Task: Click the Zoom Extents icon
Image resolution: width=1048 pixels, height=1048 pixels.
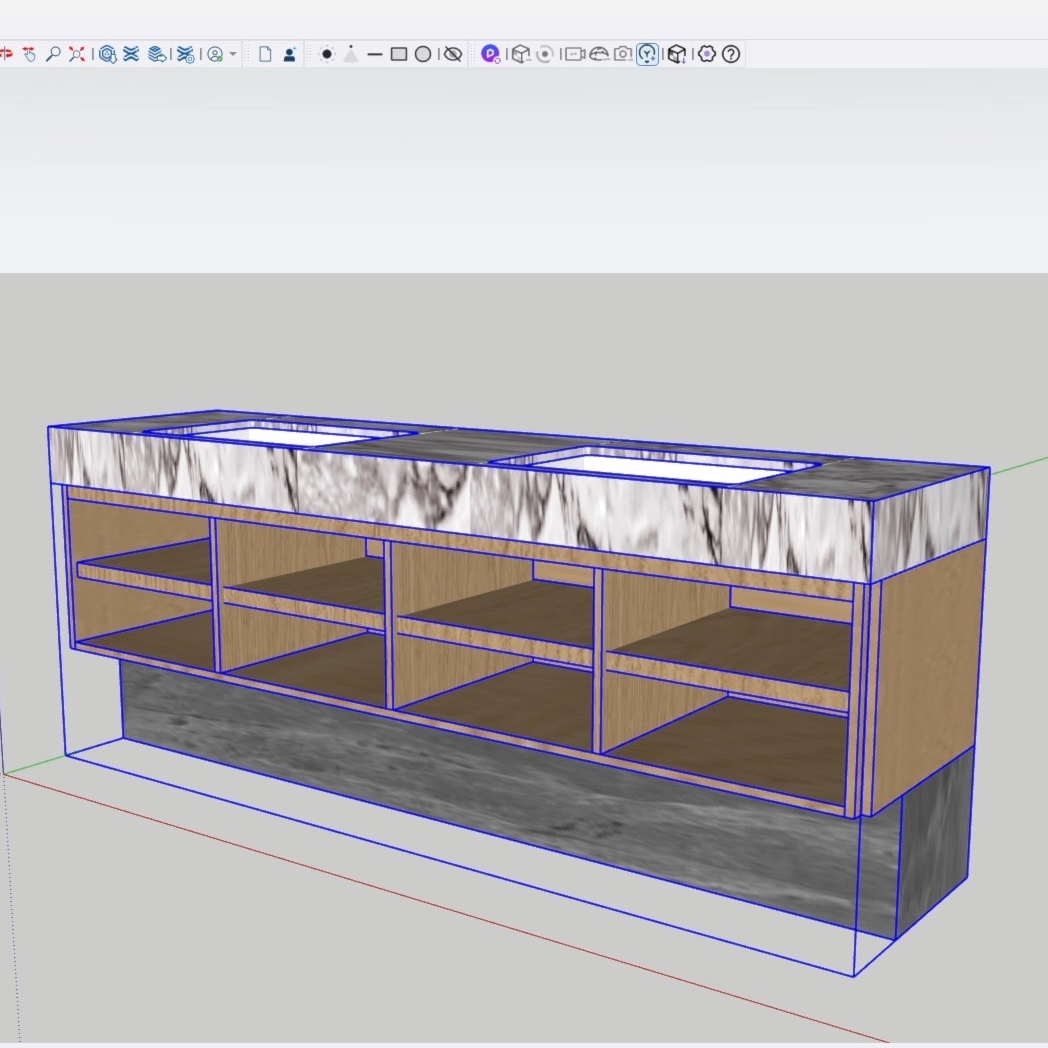Action: 77,54
